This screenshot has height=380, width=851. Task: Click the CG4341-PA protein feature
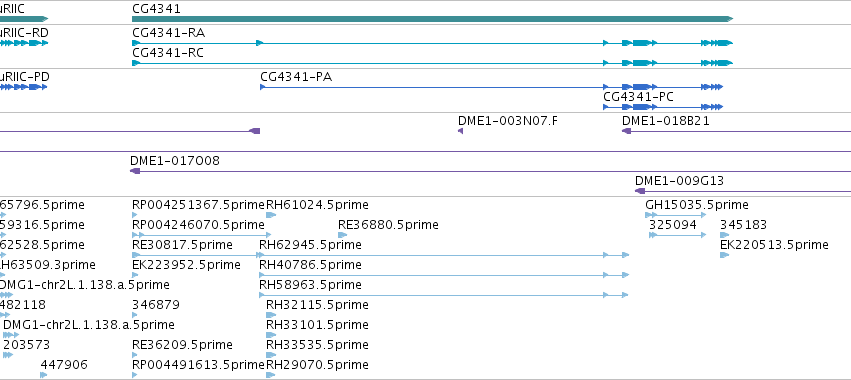point(491,87)
